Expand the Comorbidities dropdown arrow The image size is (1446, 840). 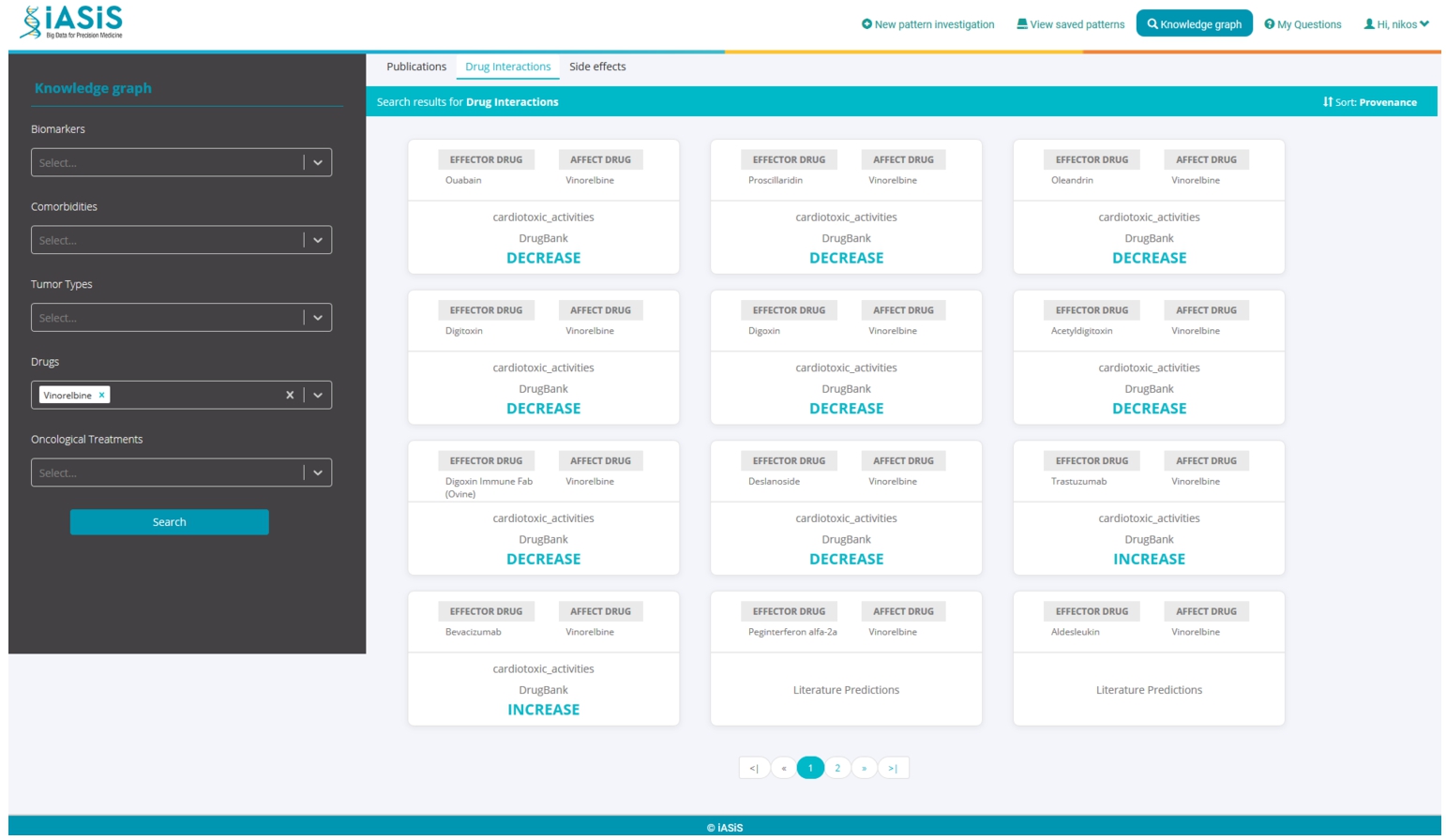coord(318,240)
